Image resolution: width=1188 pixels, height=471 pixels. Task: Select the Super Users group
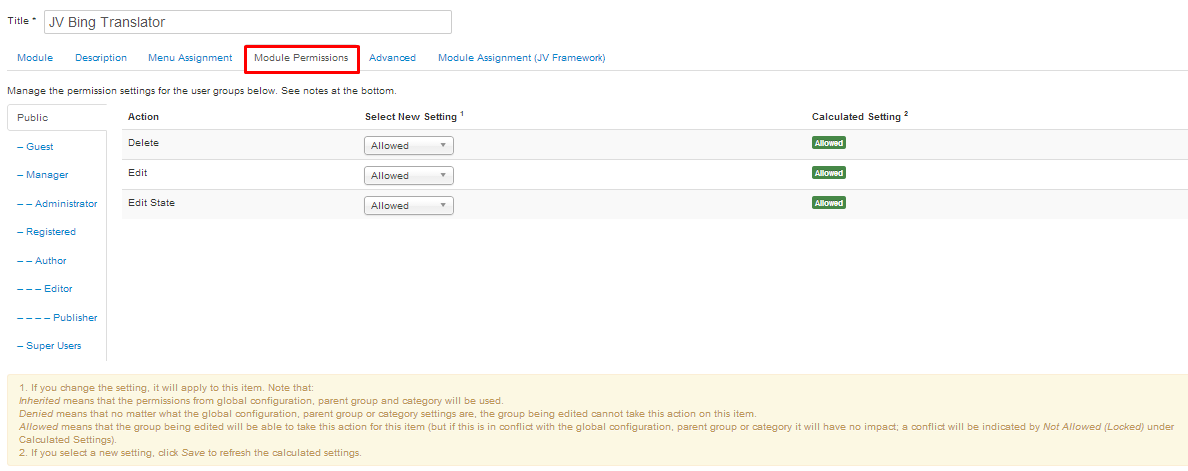tap(54, 346)
